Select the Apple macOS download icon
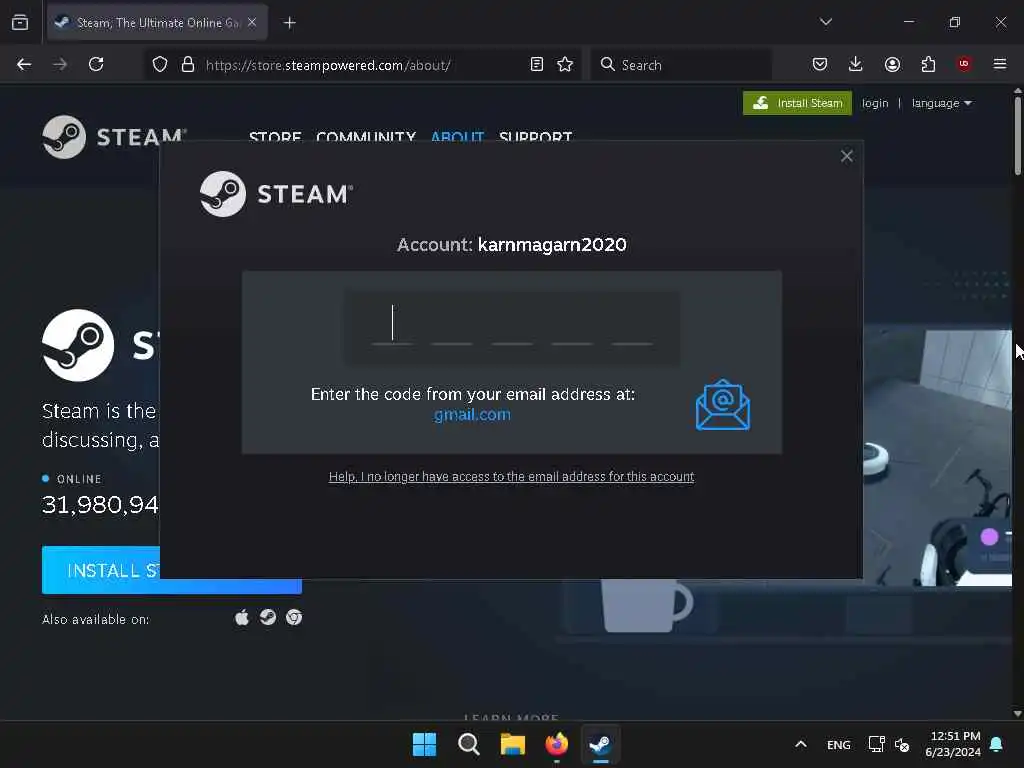 (x=242, y=618)
